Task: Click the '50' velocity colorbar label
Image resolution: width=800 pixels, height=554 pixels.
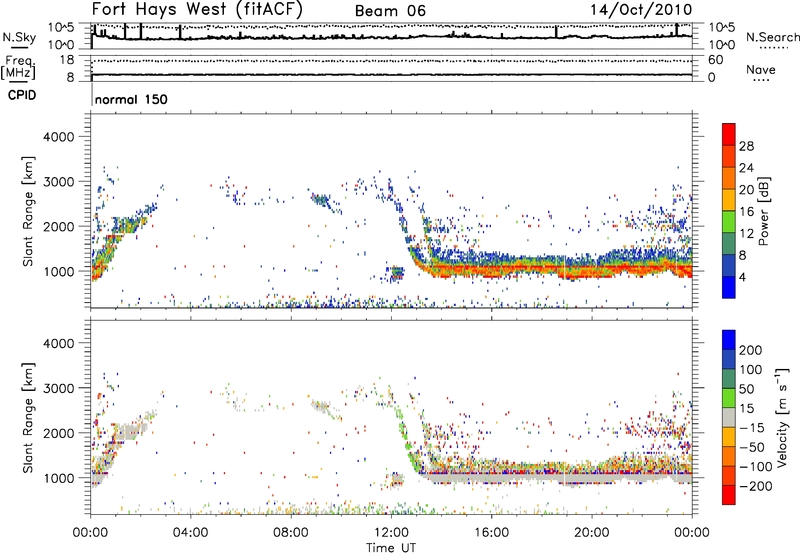Action: (747, 389)
